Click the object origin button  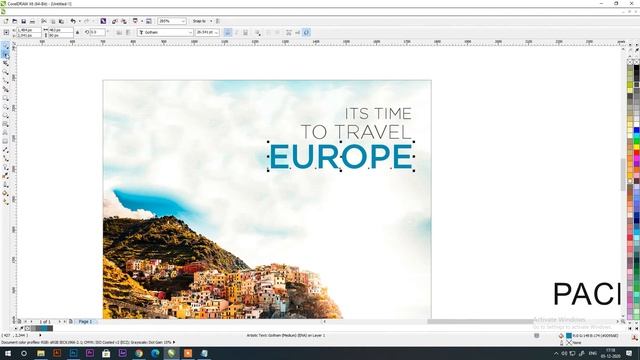click(6, 32)
